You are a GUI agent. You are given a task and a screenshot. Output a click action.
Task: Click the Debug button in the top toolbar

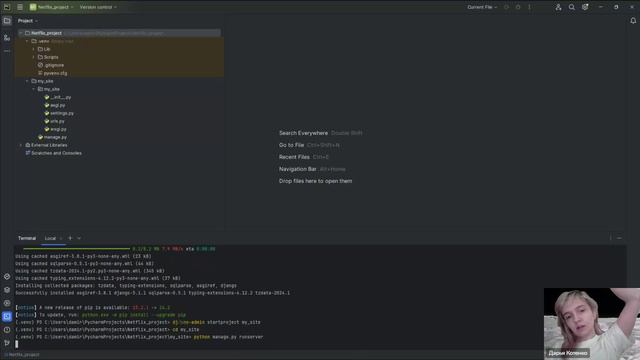click(518, 7)
